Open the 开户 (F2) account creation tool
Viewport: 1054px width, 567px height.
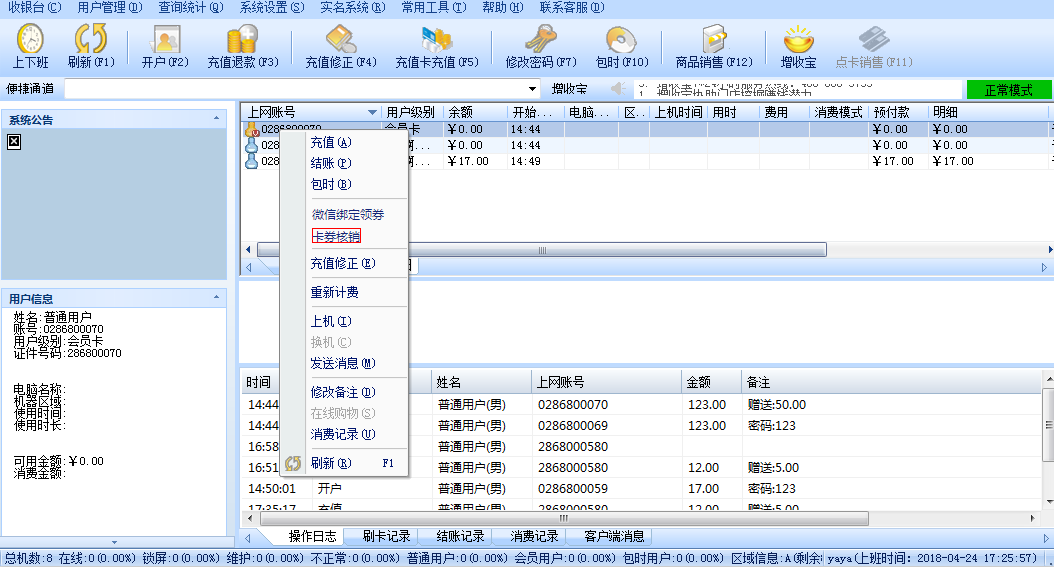165,38
